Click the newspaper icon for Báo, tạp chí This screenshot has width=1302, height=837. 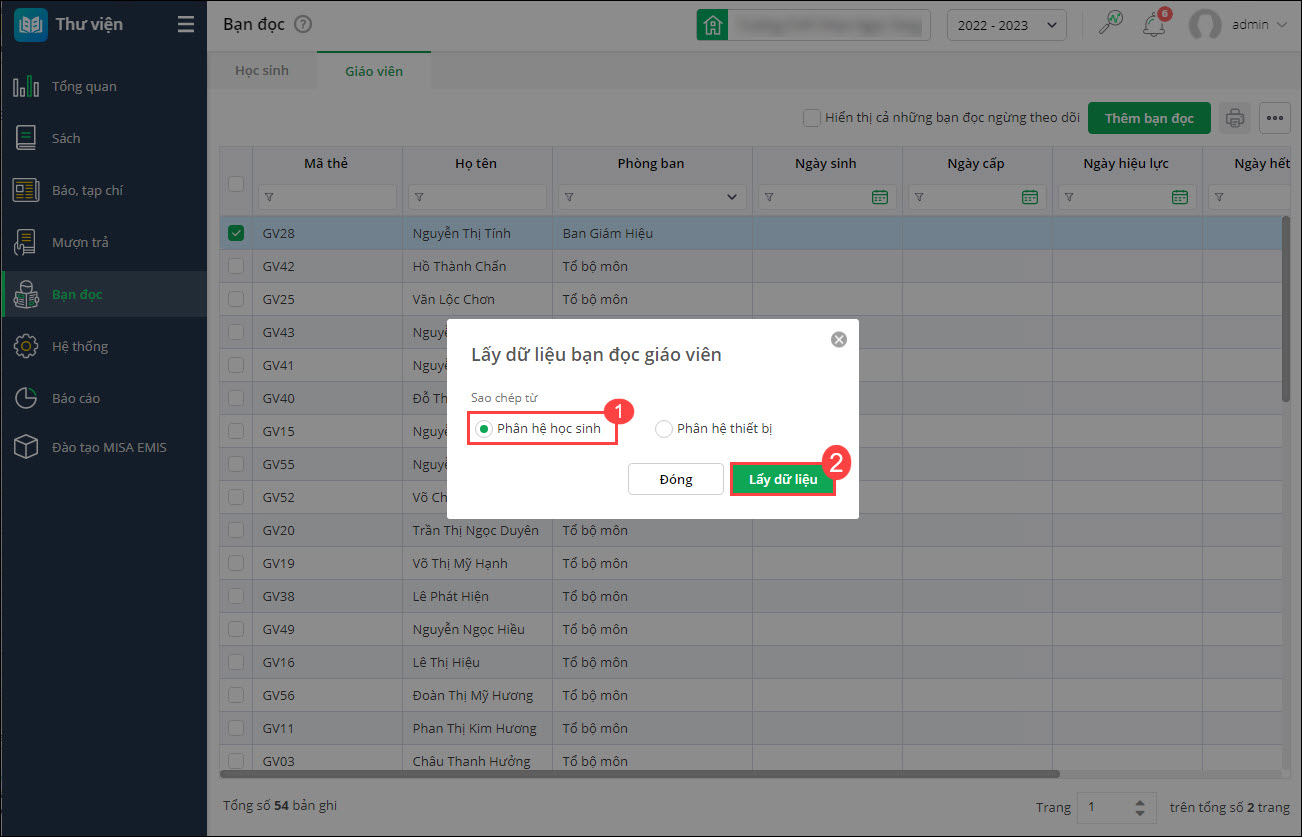tap(26, 190)
